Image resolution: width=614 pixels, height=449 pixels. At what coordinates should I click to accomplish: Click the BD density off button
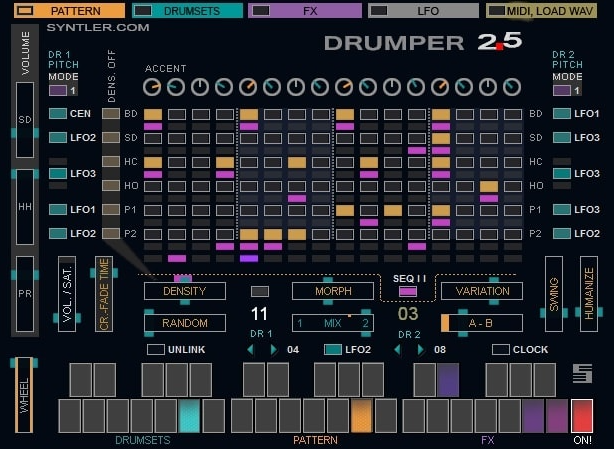click(x=111, y=114)
